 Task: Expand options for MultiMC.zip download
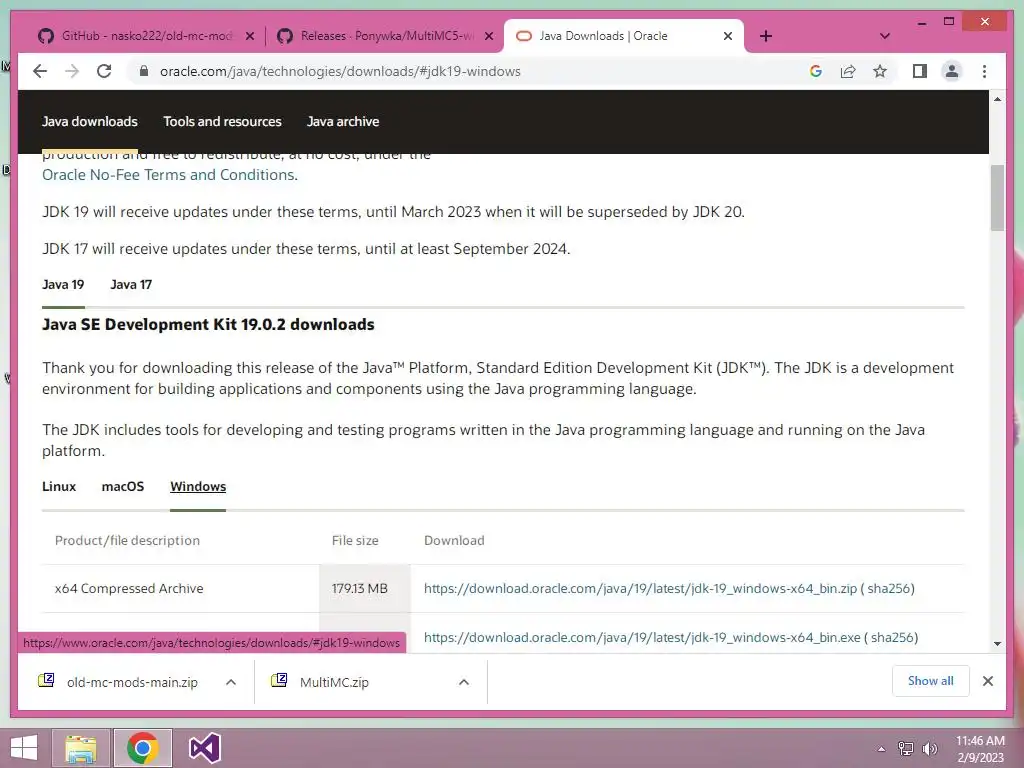[x=464, y=682]
